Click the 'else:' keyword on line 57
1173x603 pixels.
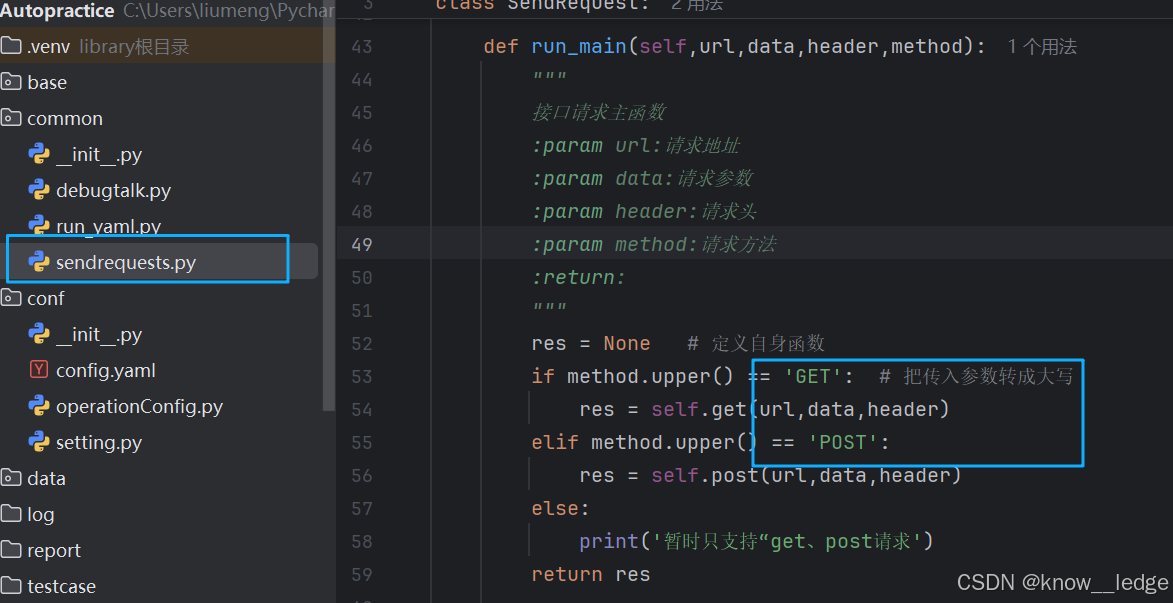click(x=560, y=508)
